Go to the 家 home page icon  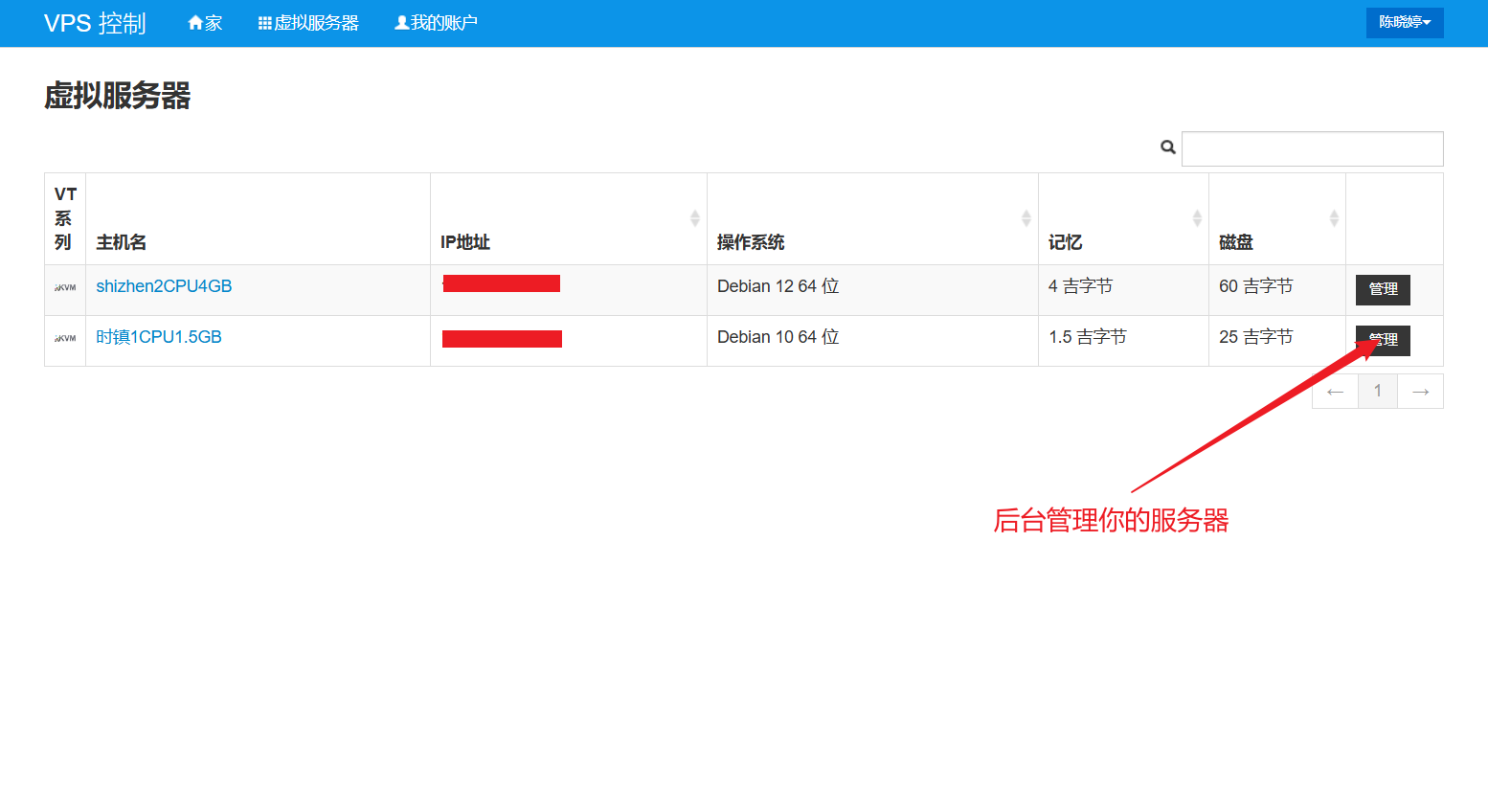point(205,23)
